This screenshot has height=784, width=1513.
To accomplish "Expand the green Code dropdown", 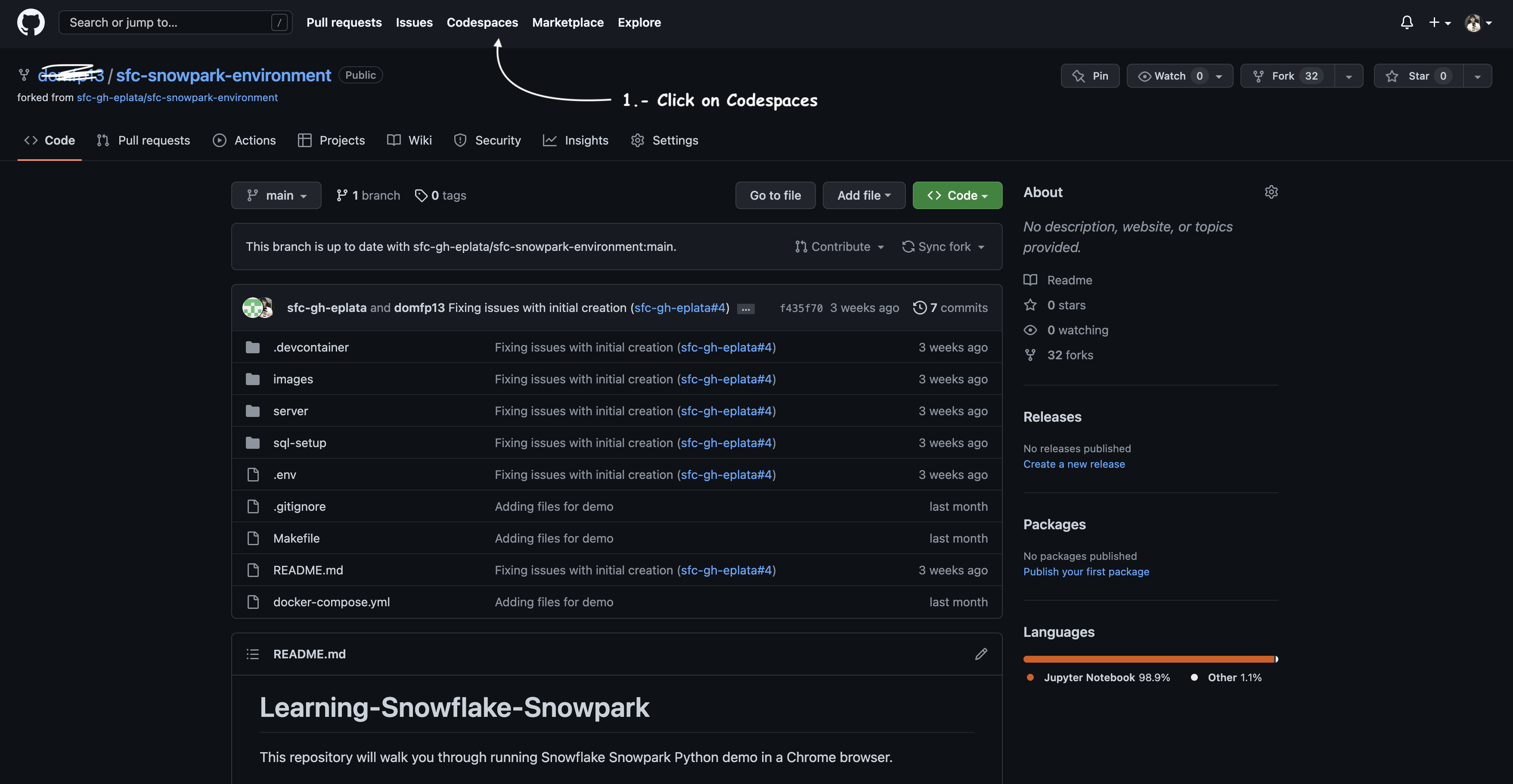I will [x=958, y=195].
